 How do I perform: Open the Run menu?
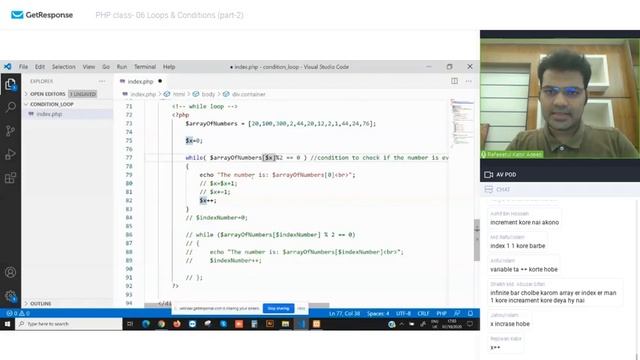click(122, 67)
